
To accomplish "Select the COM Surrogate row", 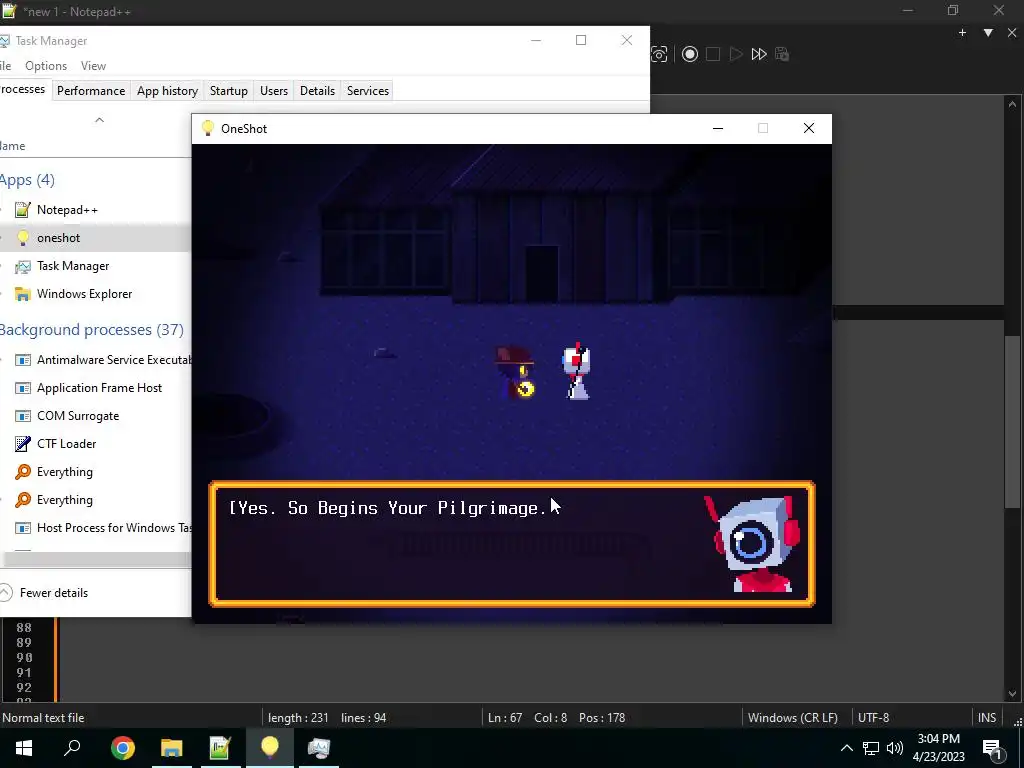I will [95, 416].
